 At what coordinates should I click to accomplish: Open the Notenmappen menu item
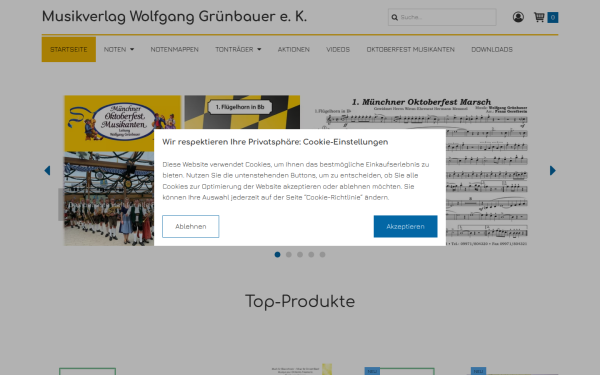pyautogui.click(x=174, y=49)
